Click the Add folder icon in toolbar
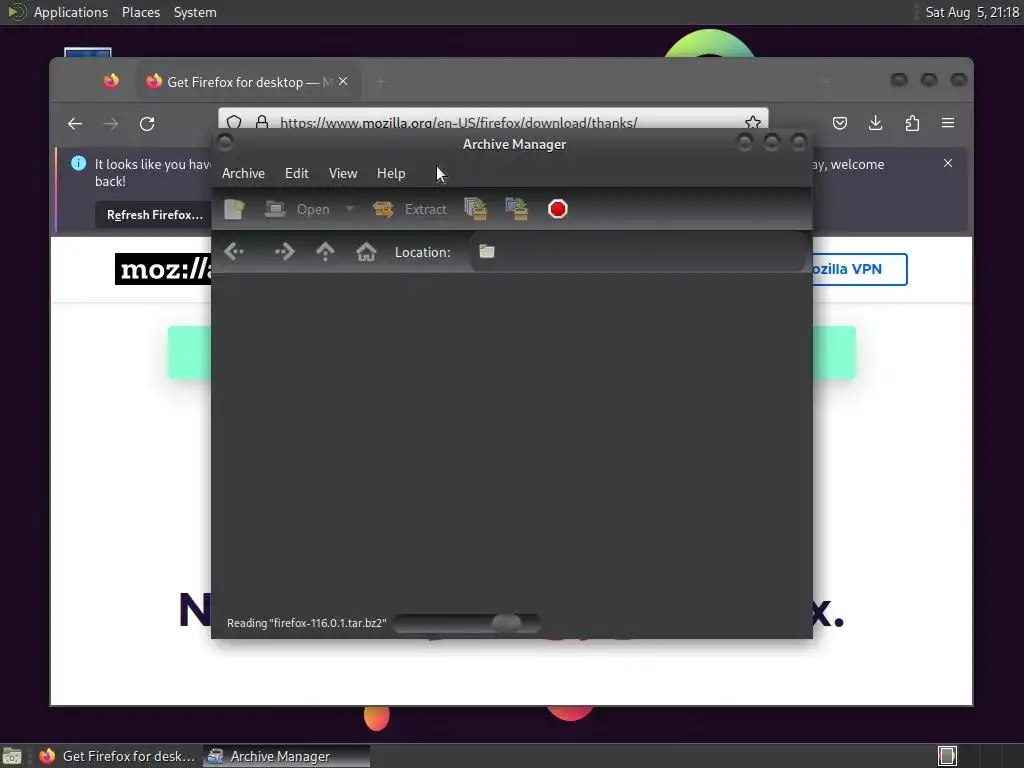Image resolution: width=1024 pixels, height=768 pixels. (517, 209)
